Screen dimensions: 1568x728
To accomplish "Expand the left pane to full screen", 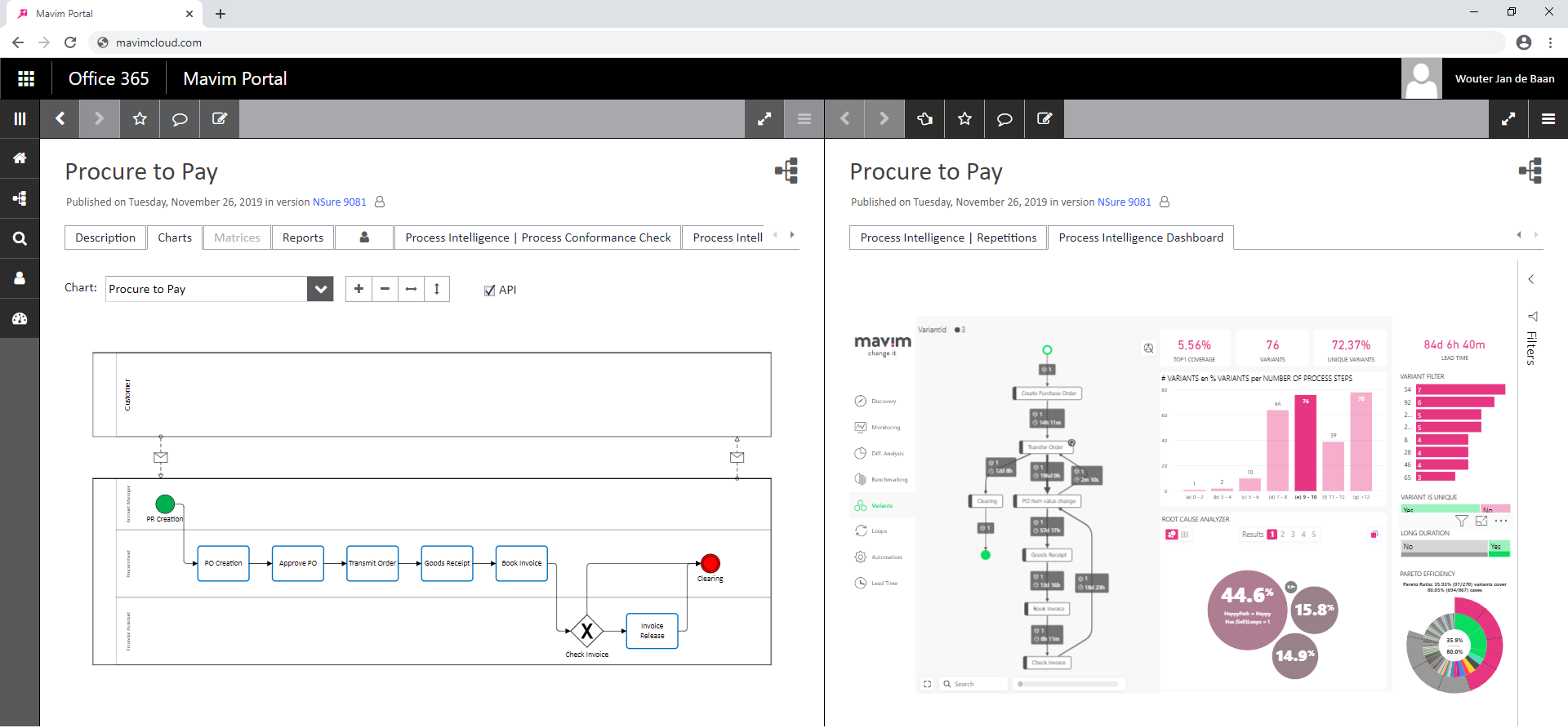I will coord(764,119).
